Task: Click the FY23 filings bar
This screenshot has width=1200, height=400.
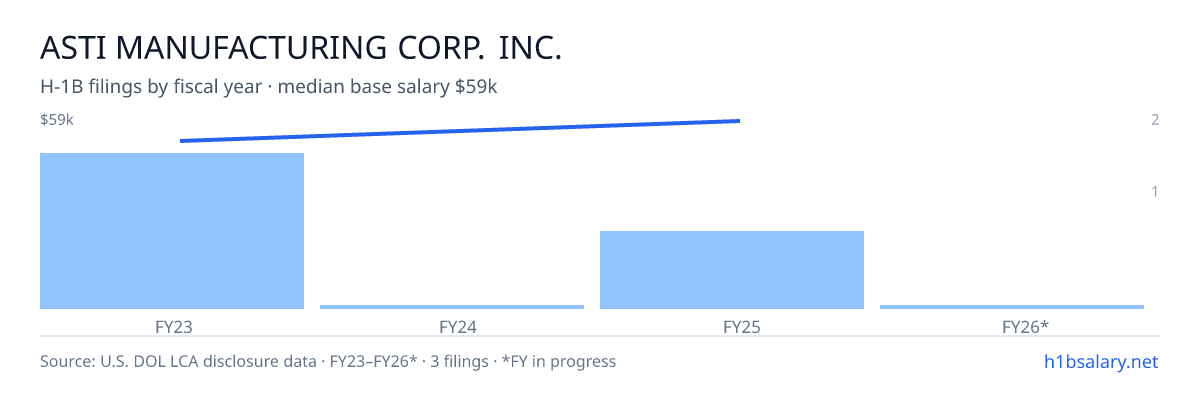Action: [x=172, y=231]
